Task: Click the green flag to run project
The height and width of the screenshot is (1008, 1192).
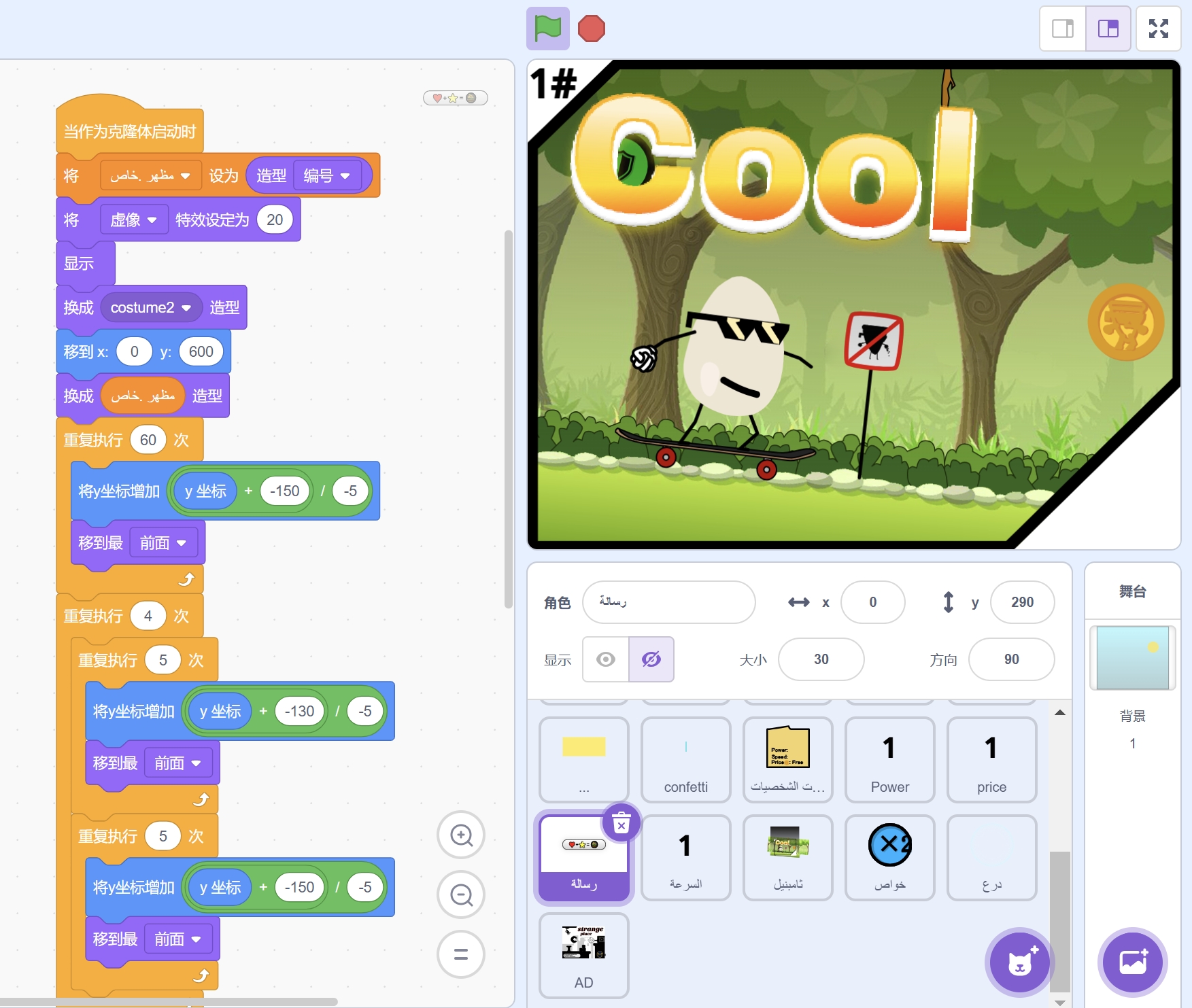Action: click(547, 29)
